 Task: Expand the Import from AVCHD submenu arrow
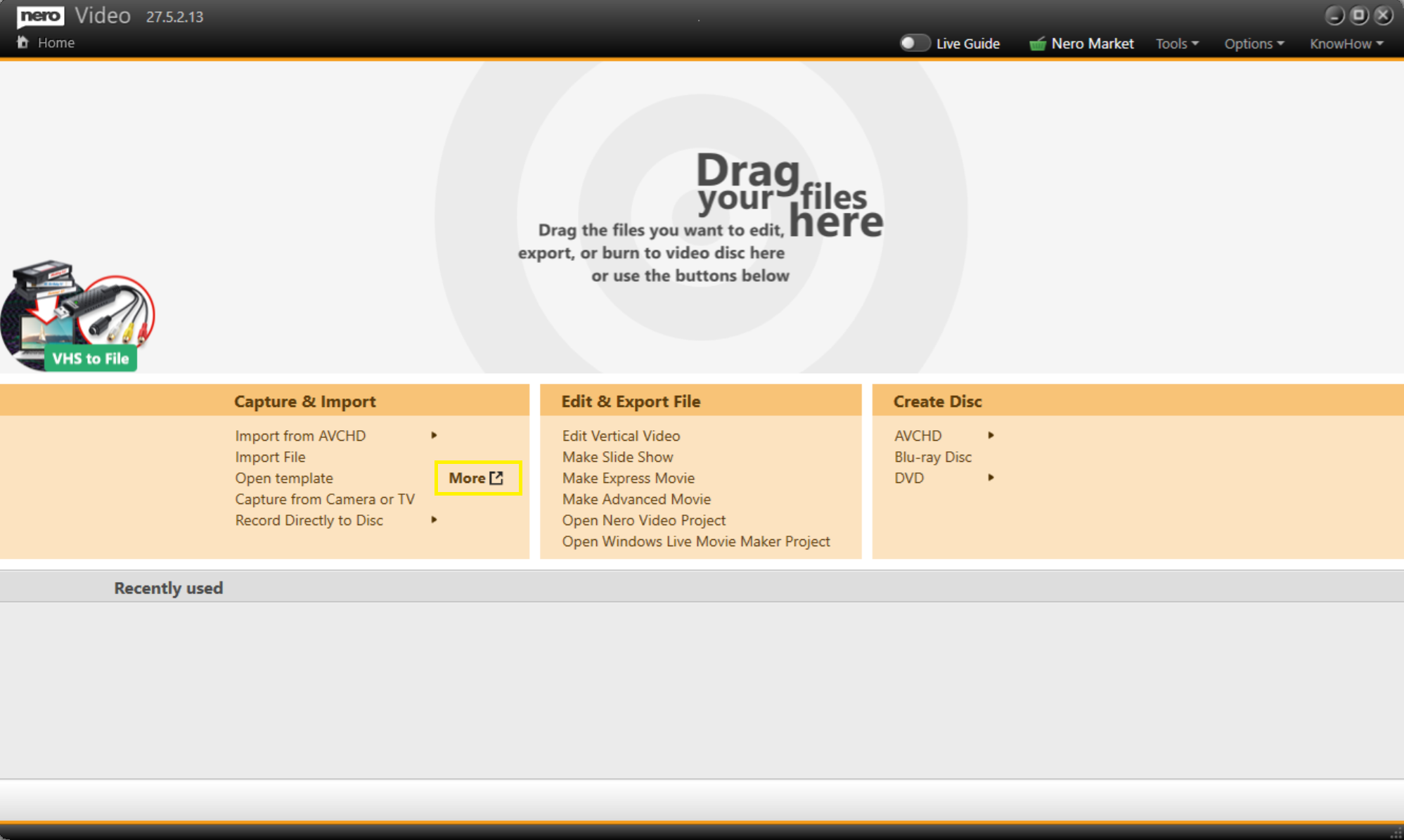click(434, 435)
